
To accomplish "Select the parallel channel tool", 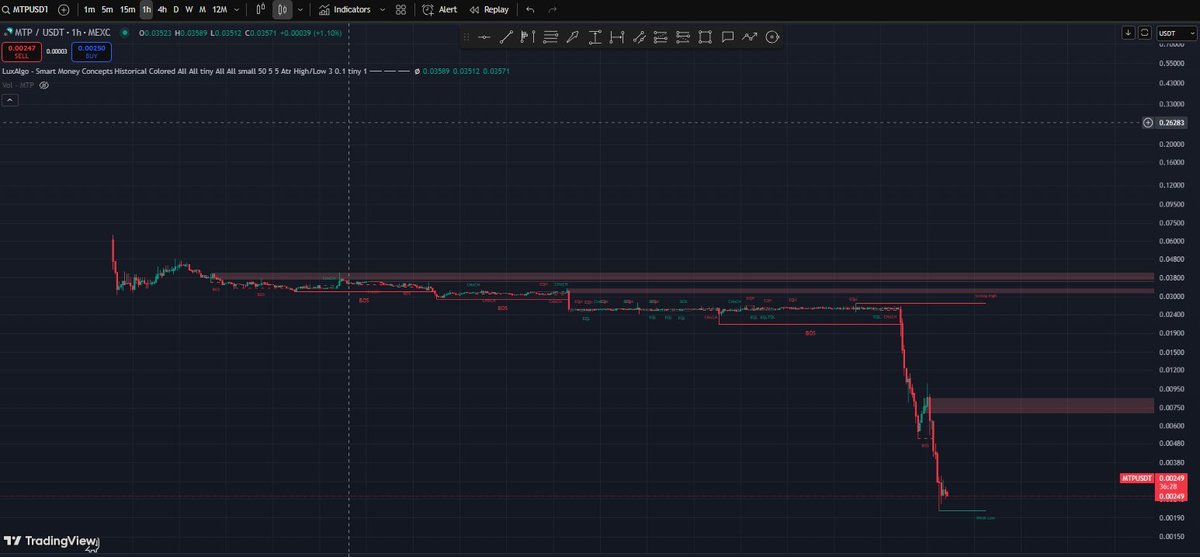I will click(639, 37).
